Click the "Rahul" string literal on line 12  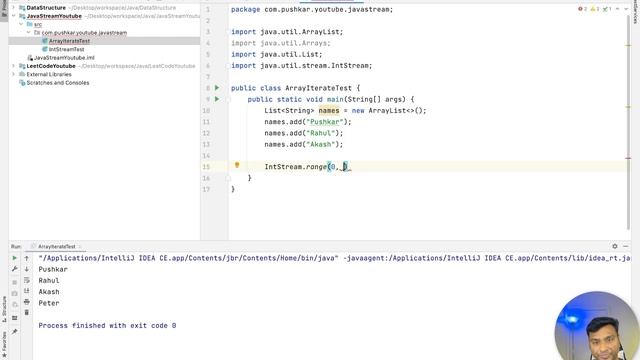(320, 133)
